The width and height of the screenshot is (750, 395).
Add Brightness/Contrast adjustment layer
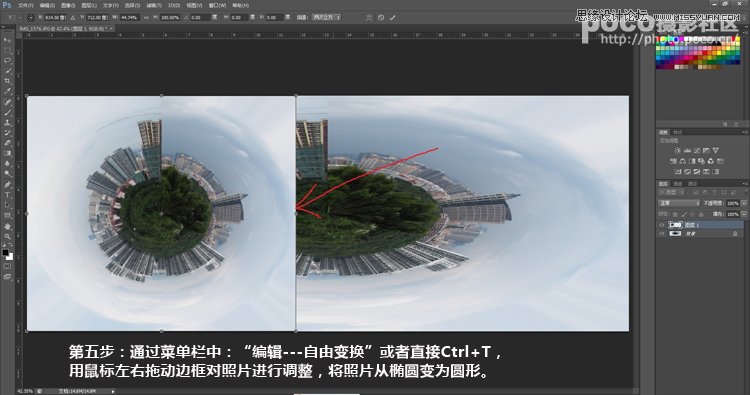pos(677,151)
